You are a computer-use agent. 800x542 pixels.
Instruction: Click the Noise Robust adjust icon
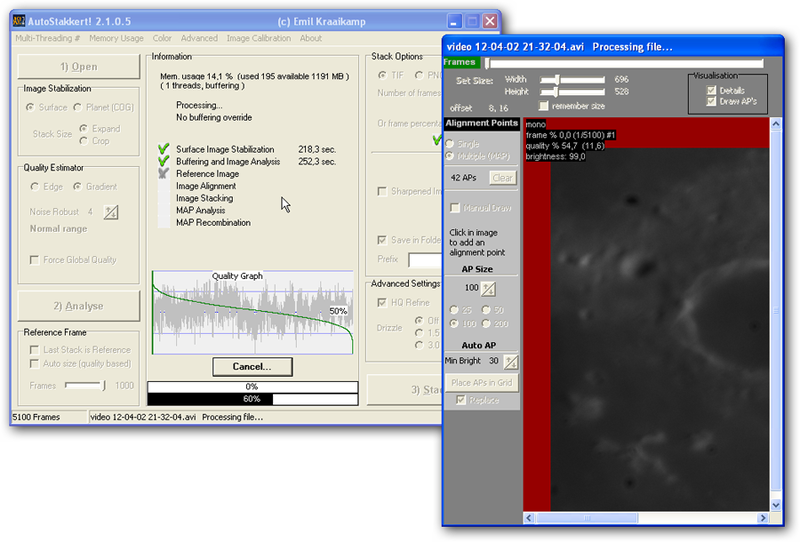click(111, 212)
